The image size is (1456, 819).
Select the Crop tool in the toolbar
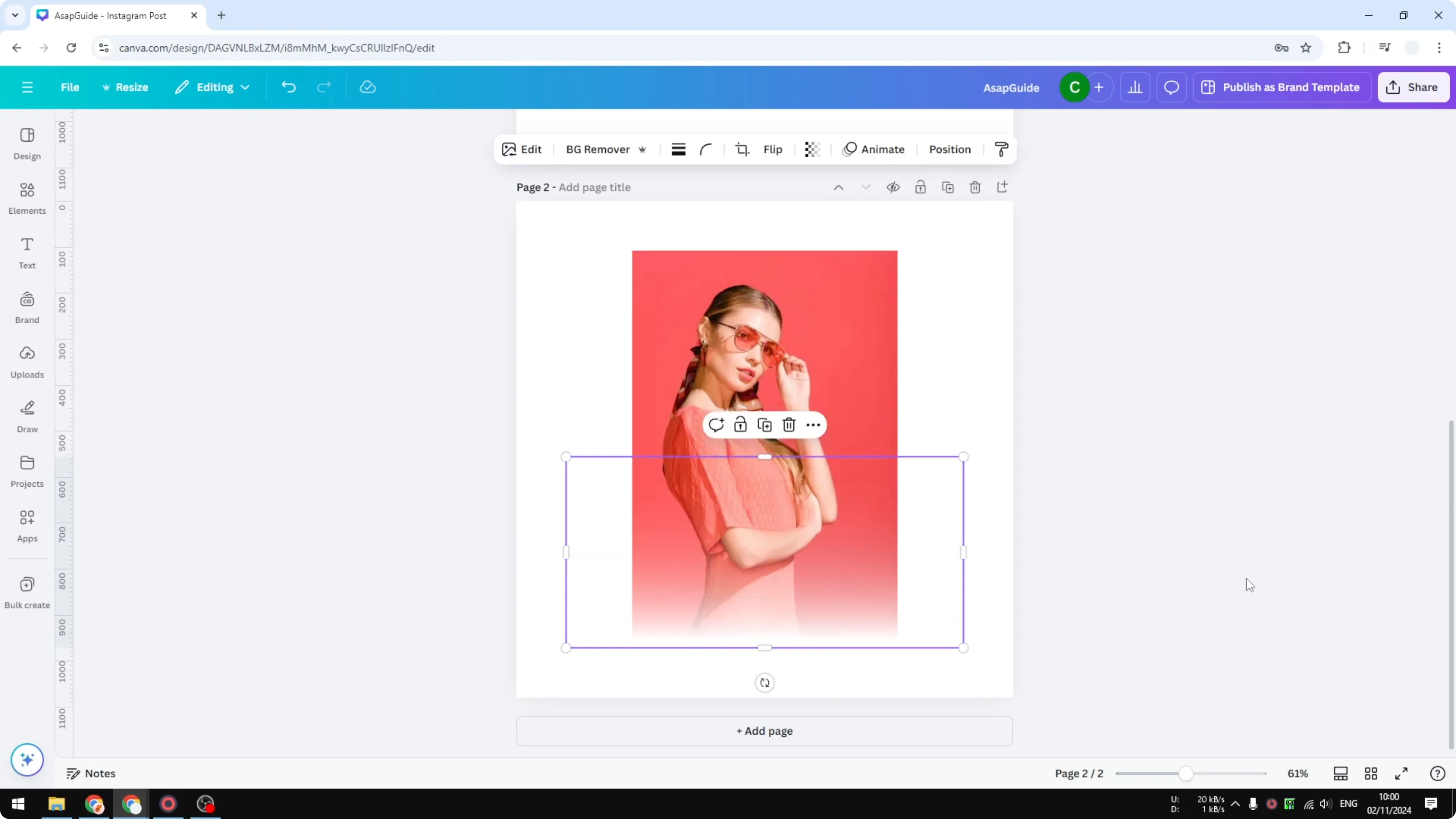742,149
